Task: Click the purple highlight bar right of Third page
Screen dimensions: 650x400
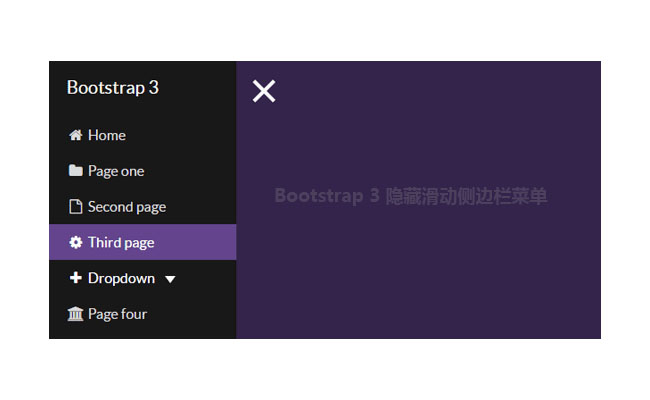Action: click(x=200, y=243)
